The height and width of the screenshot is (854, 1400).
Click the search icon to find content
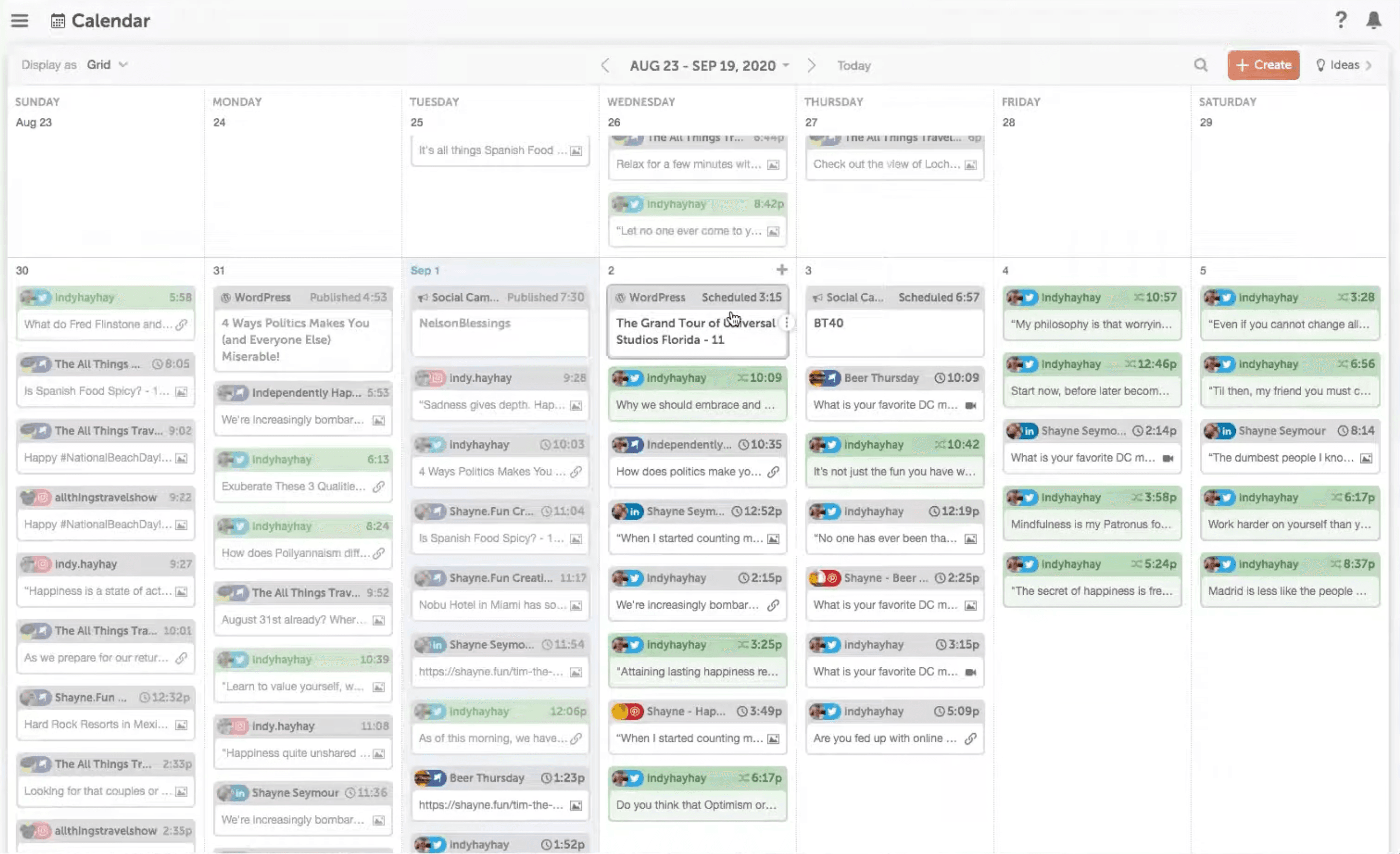pos(1200,65)
